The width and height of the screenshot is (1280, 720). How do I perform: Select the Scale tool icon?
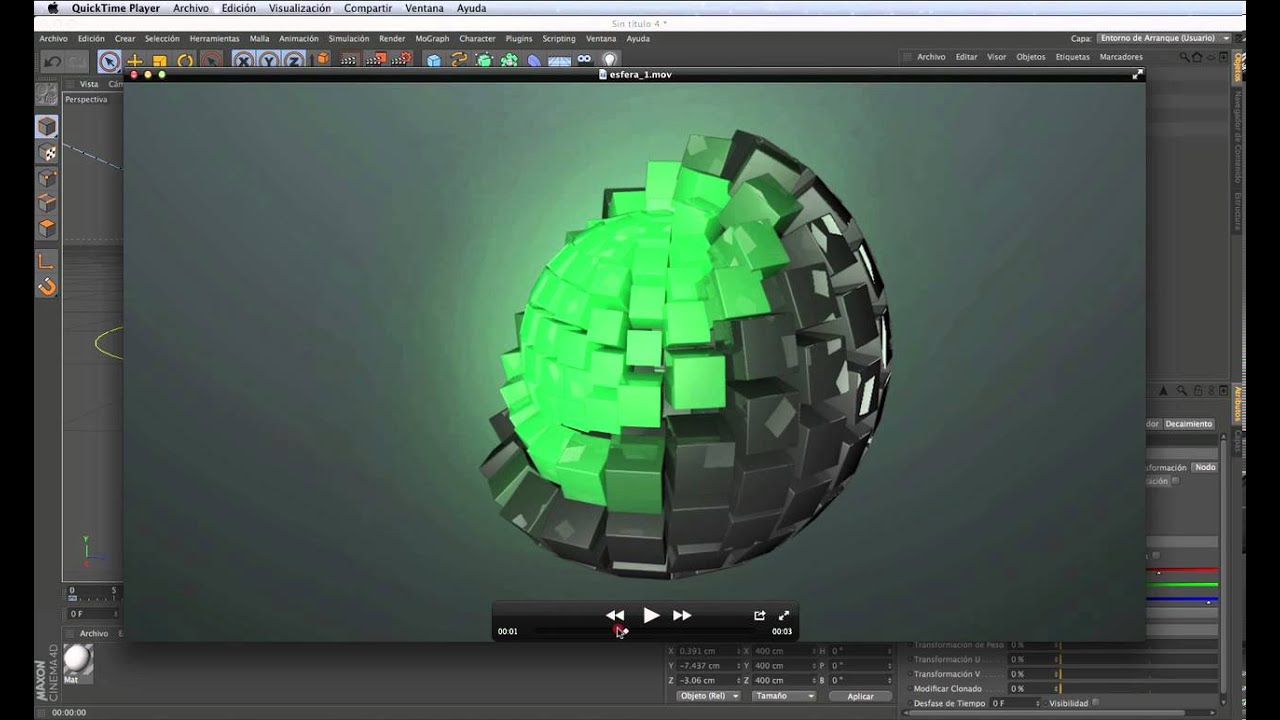pos(160,61)
